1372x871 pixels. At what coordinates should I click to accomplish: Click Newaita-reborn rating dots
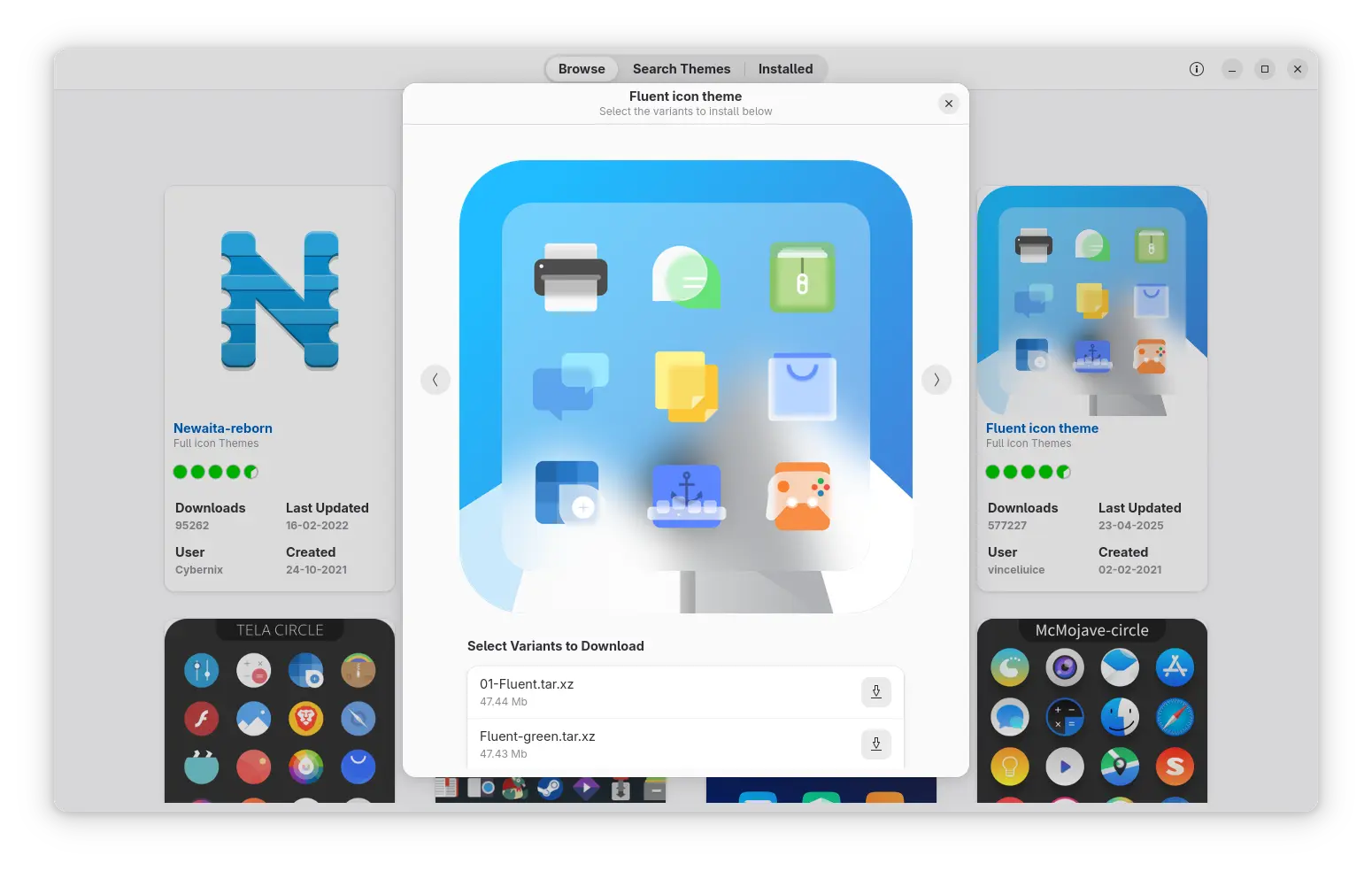(x=216, y=472)
